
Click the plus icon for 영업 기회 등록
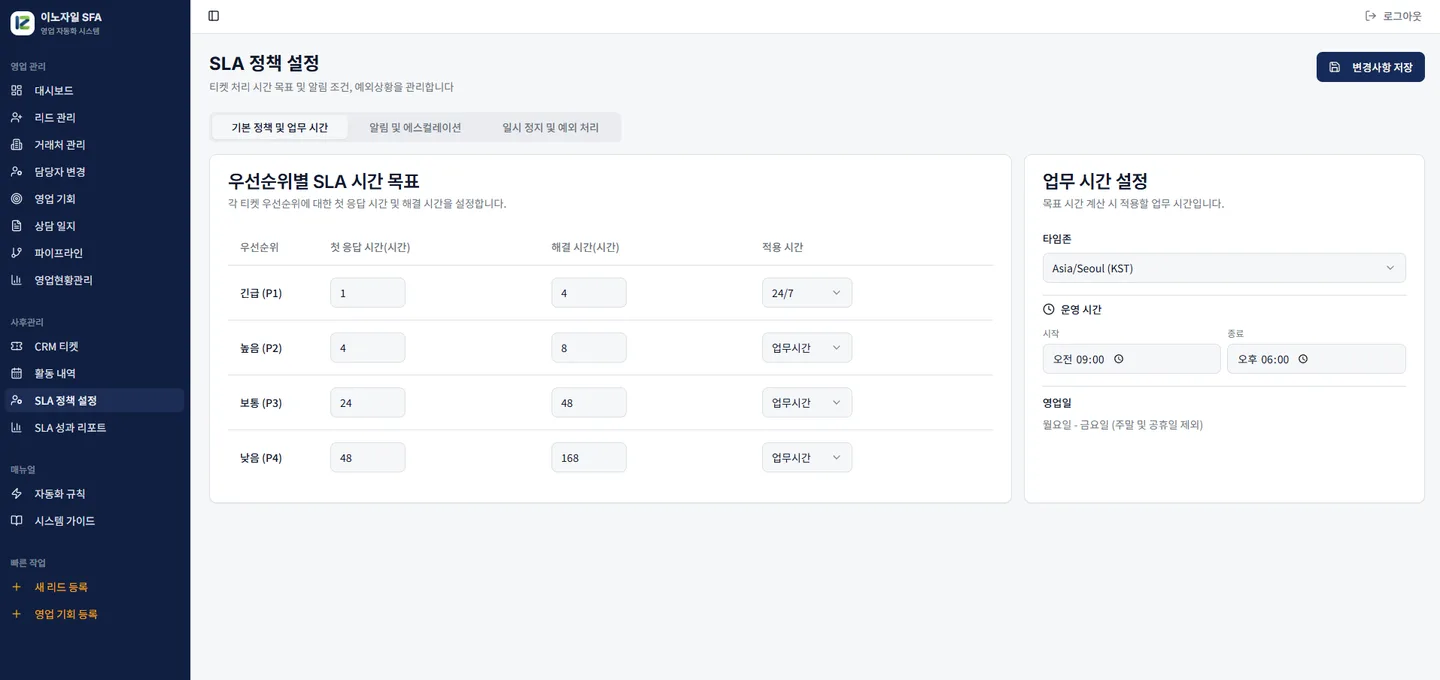click(16, 614)
